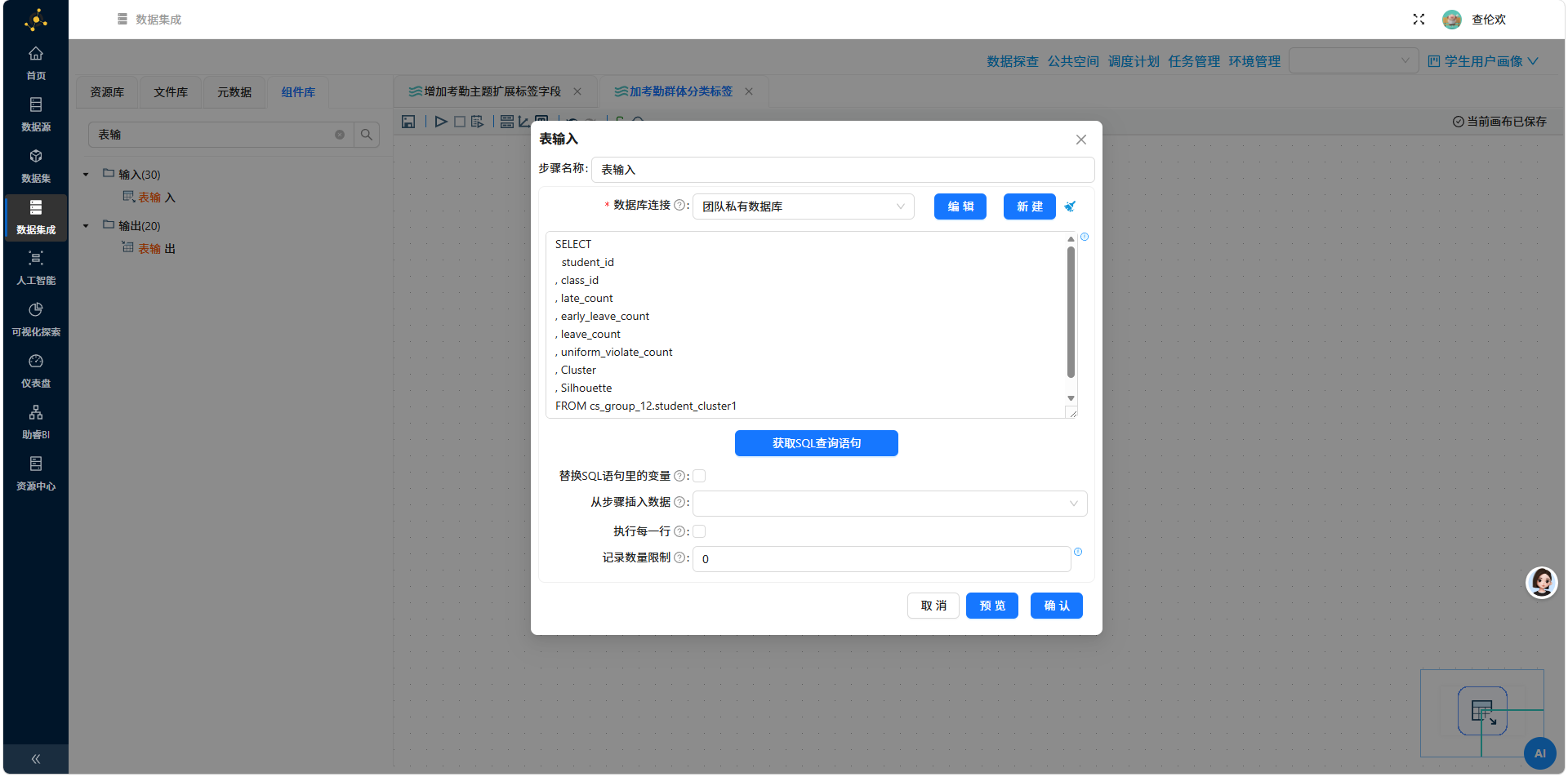Image resolution: width=1568 pixels, height=777 pixels.
Task: Open 首页 from the sidebar
Action: [x=36, y=63]
